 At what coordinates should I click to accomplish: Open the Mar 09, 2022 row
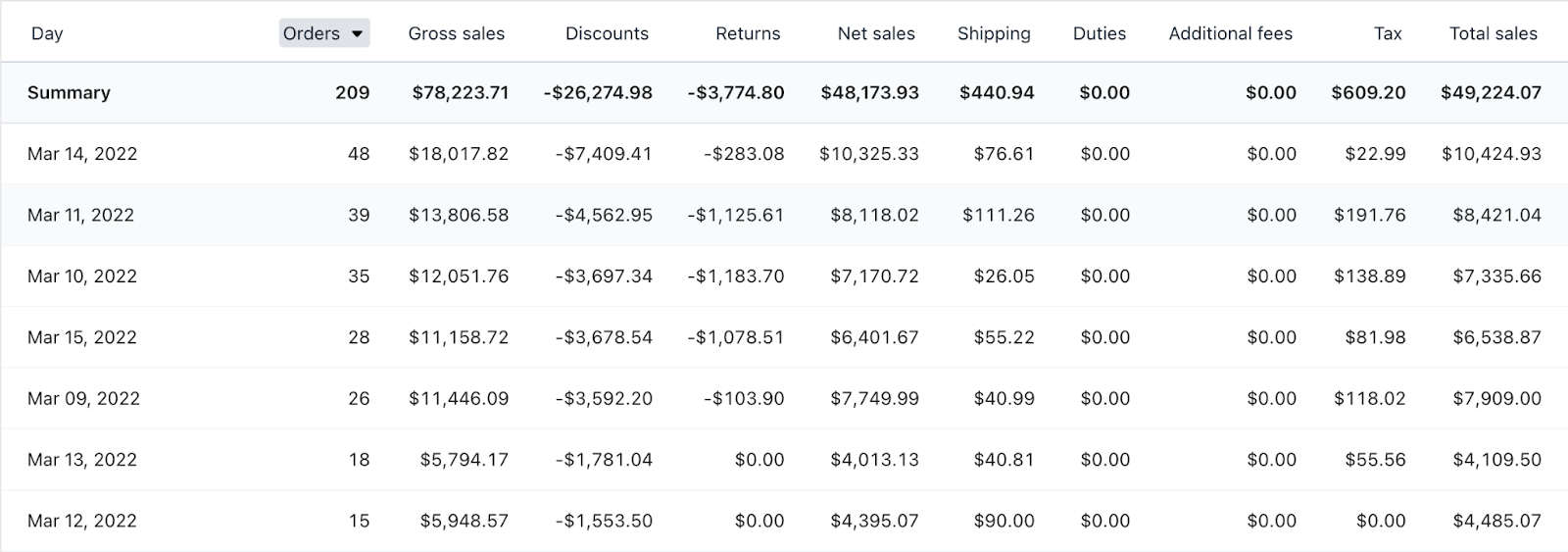click(x=83, y=398)
